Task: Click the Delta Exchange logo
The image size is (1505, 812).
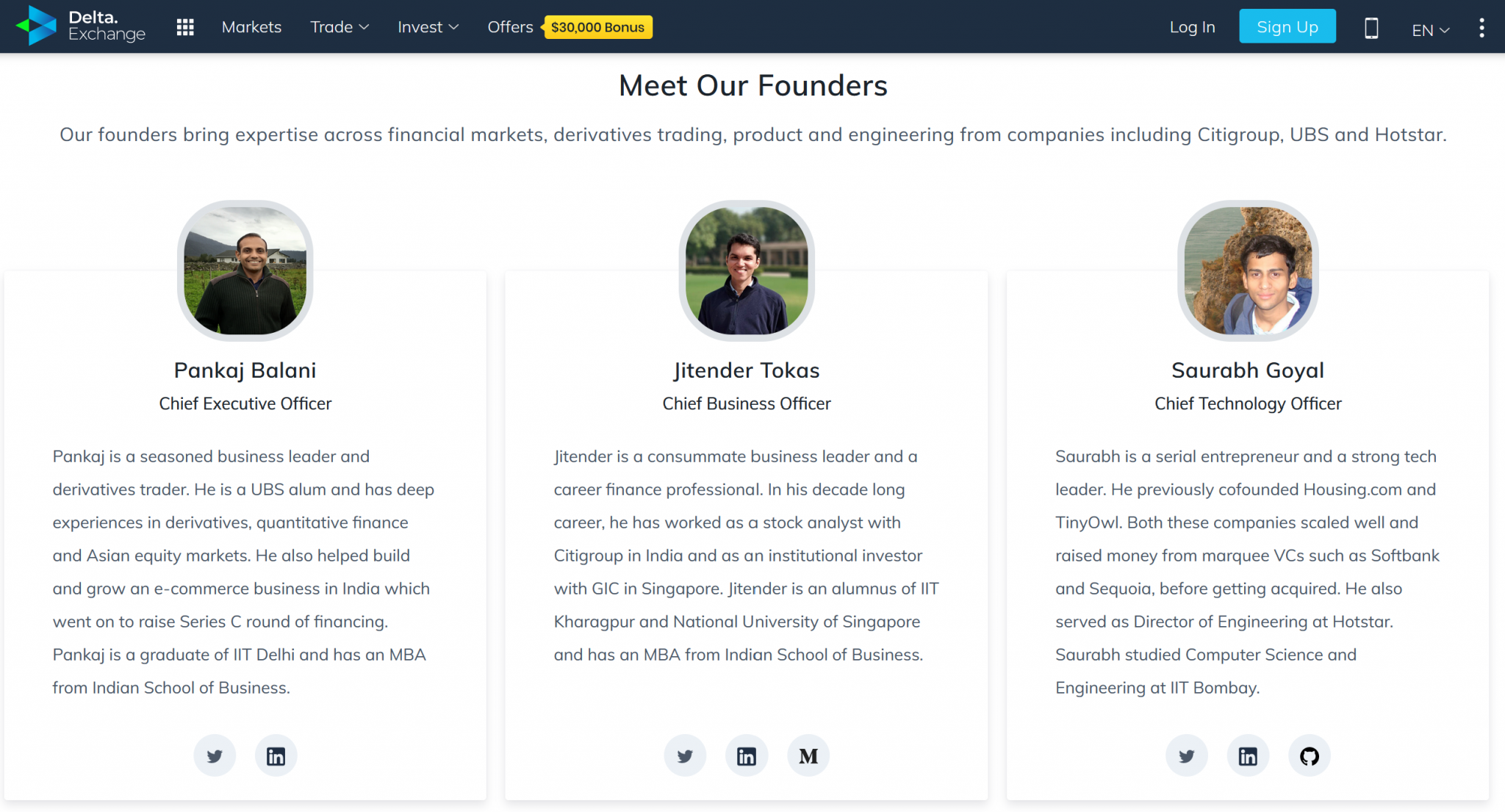Action: point(81,26)
